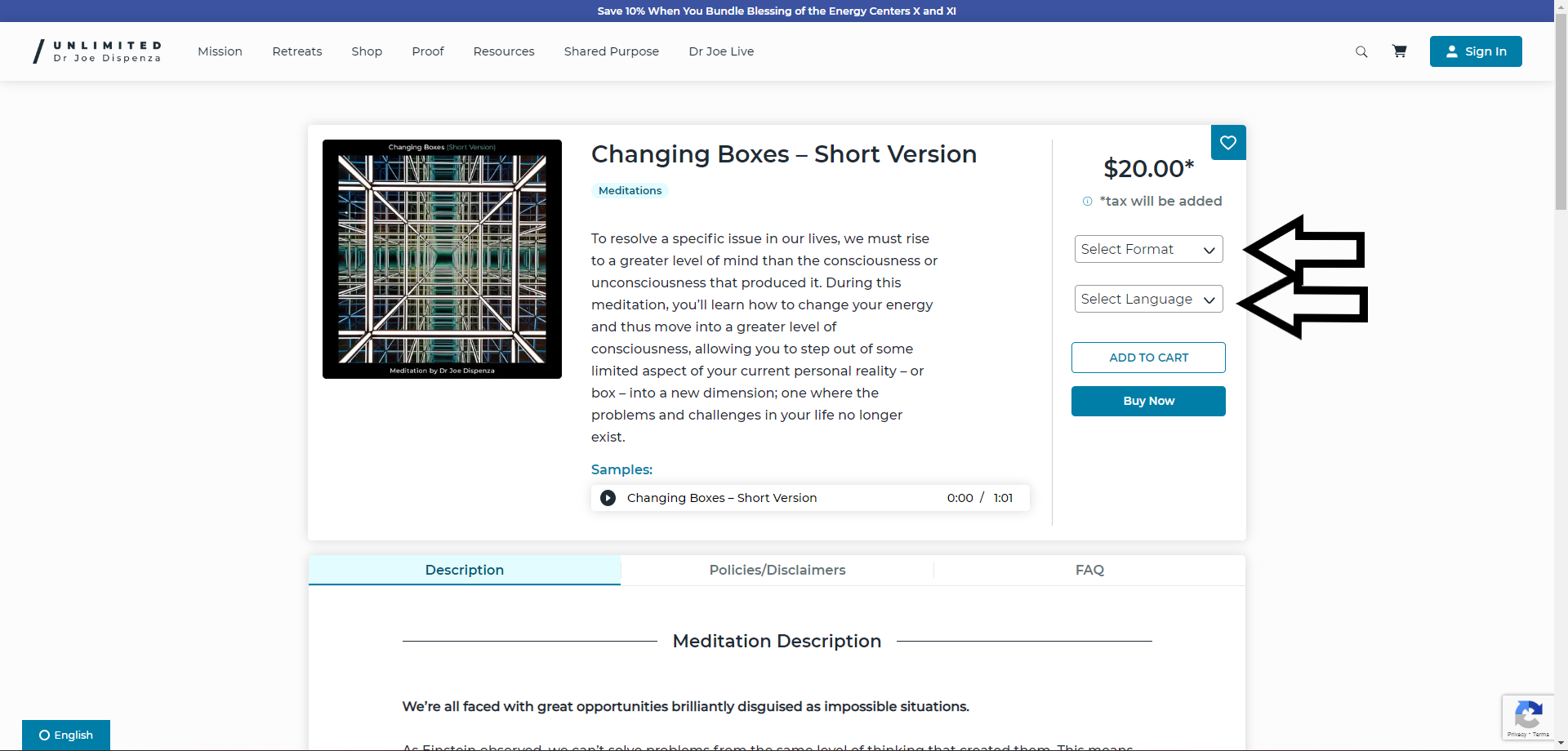1568x751 pixels.
Task: Open the shopping cart icon
Action: [x=1399, y=51]
